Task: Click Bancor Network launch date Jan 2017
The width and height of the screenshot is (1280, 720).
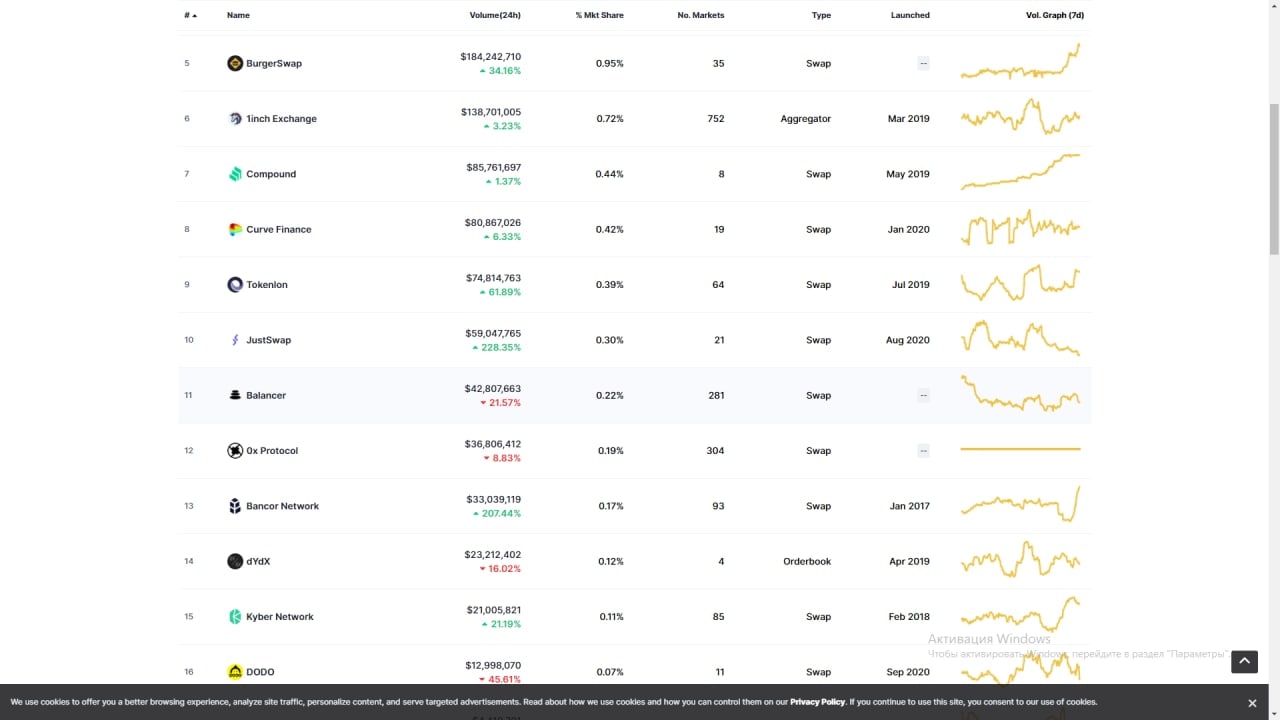Action: point(909,506)
